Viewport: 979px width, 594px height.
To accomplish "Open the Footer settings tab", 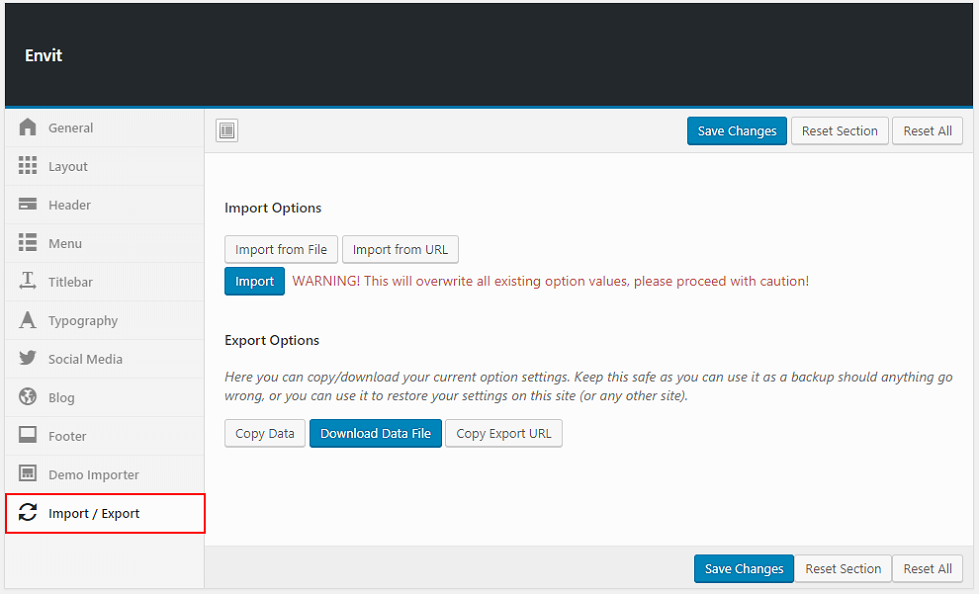I will pos(67,436).
